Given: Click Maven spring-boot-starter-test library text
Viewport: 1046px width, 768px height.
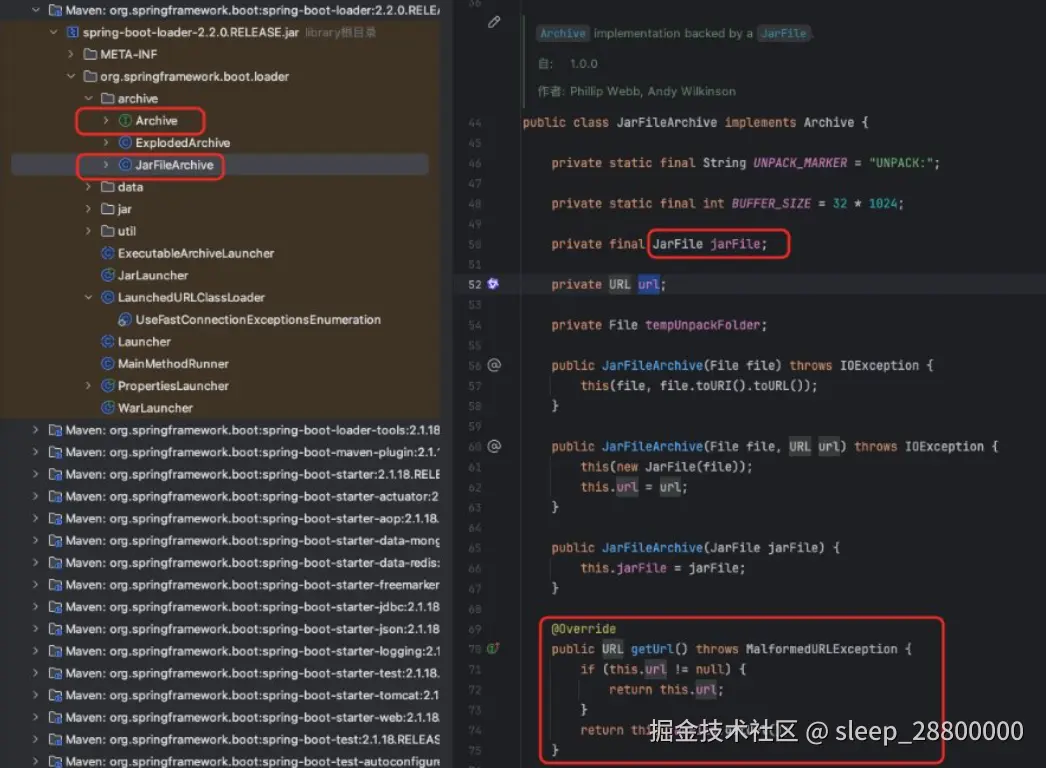Looking at the screenshot, I should pyautogui.click(x=252, y=673).
